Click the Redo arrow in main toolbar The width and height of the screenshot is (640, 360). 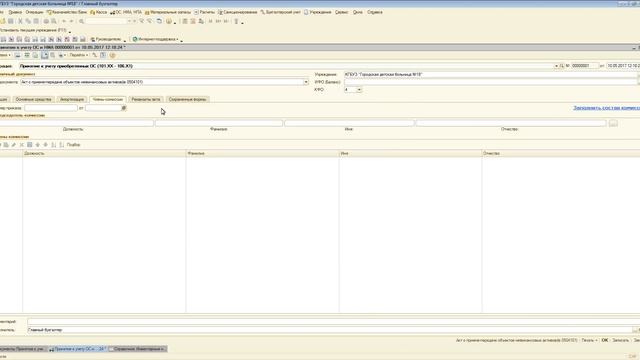(x=71, y=21)
